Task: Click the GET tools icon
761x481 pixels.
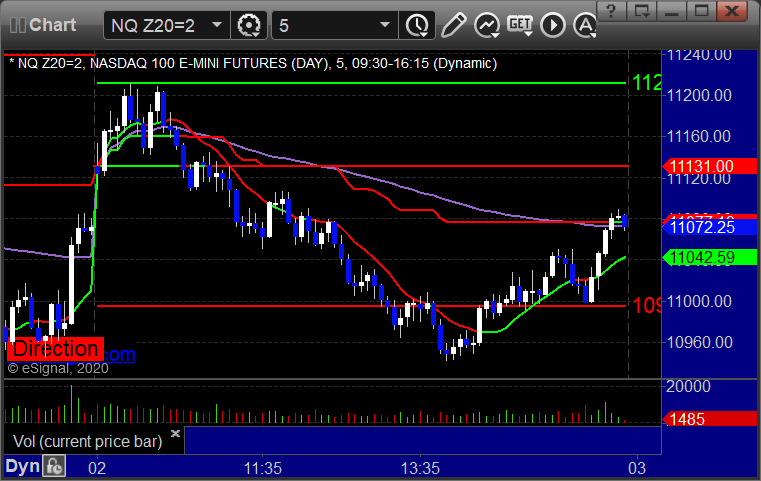Action: pos(520,25)
